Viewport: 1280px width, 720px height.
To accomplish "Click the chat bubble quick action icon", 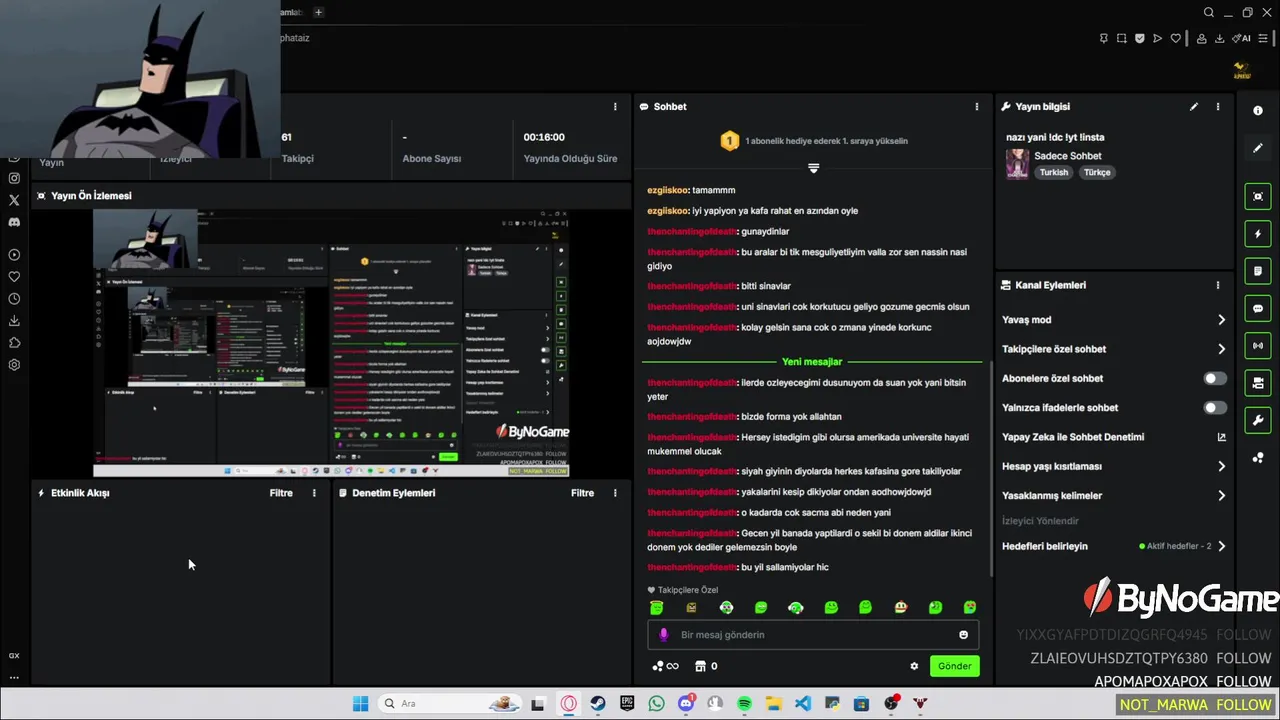I will 1258,309.
